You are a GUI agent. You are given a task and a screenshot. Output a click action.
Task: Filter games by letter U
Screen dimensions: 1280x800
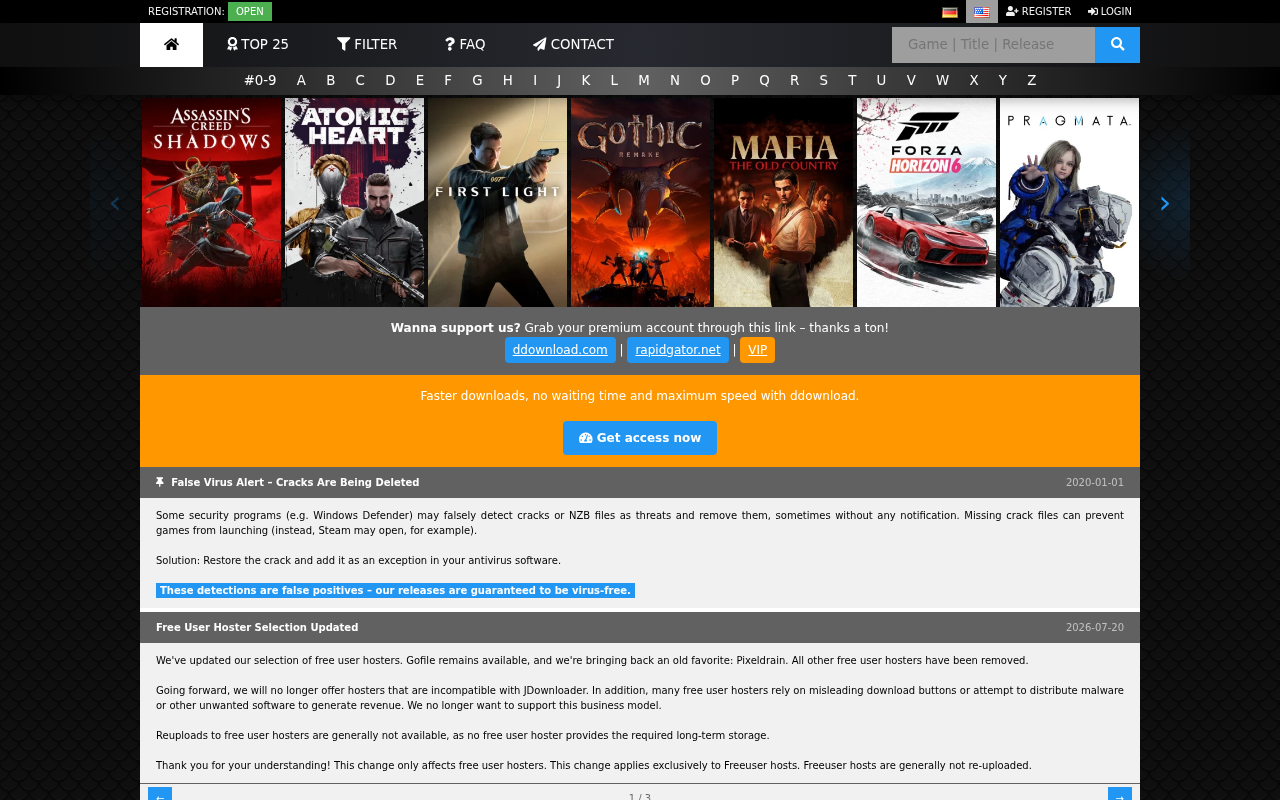point(881,81)
